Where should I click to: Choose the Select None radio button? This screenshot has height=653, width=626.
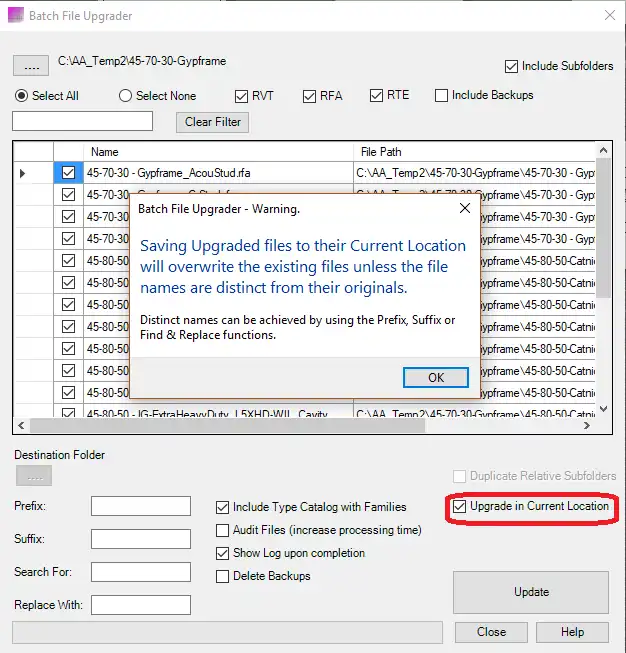(x=126, y=96)
